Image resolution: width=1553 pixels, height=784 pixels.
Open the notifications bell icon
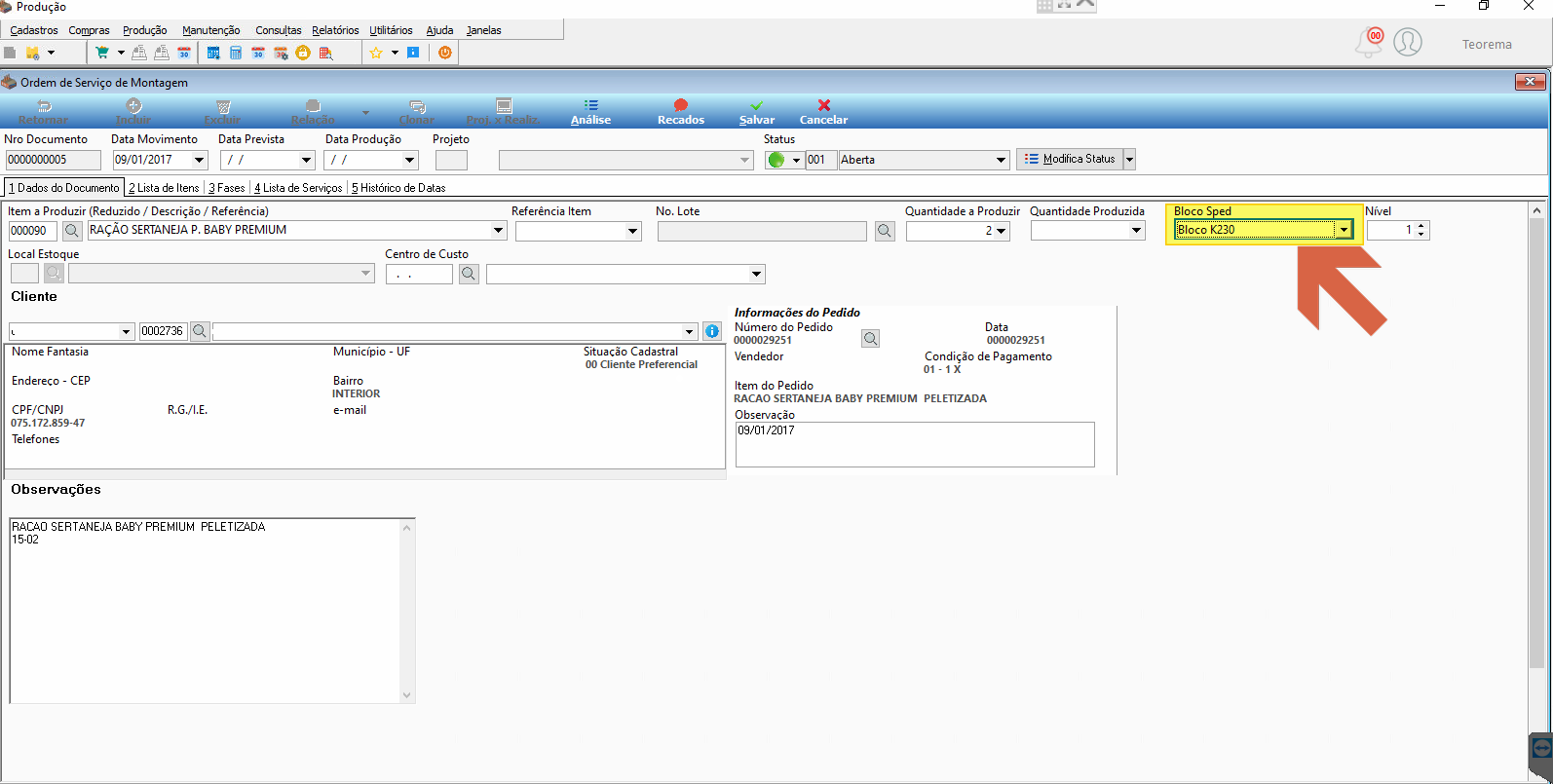coord(1369,42)
